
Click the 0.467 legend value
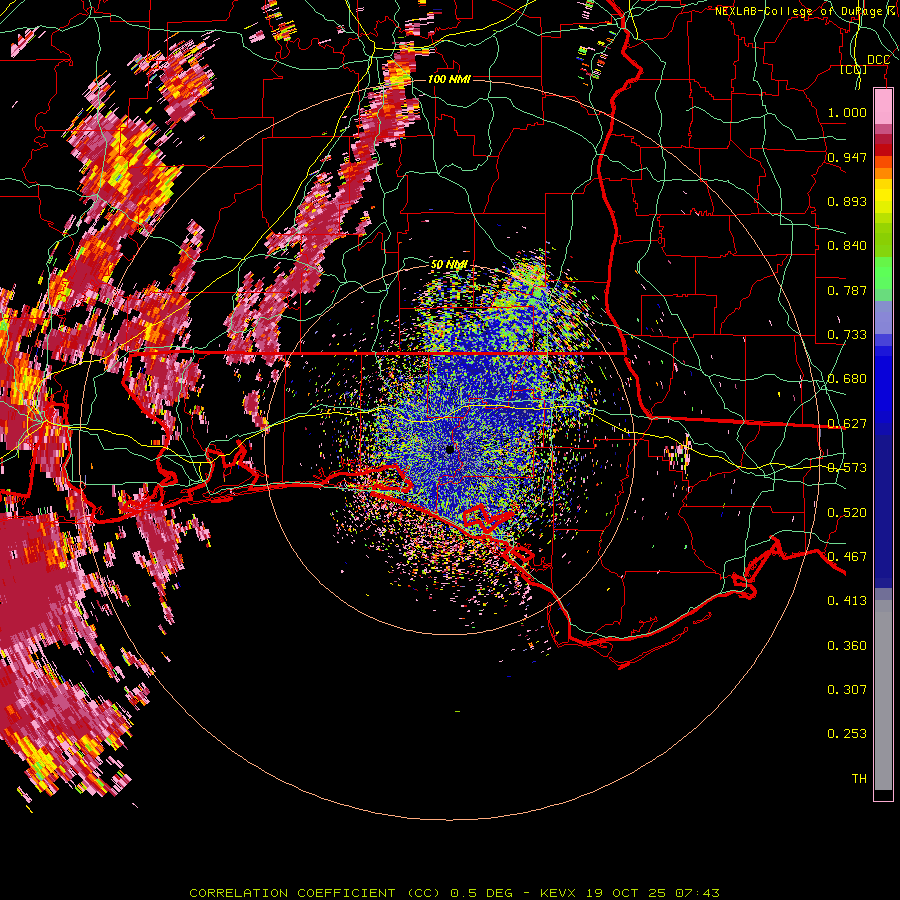coord(847,556)
